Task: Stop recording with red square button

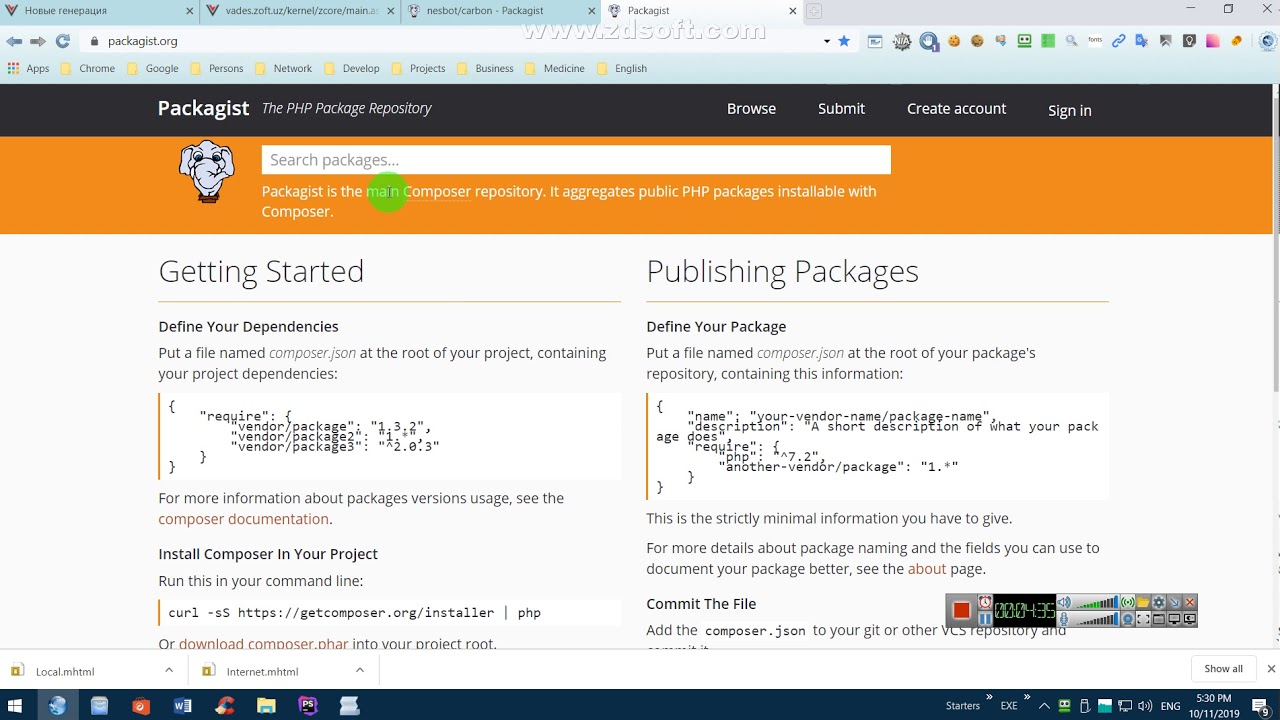Action: click(x=962, y=610)
